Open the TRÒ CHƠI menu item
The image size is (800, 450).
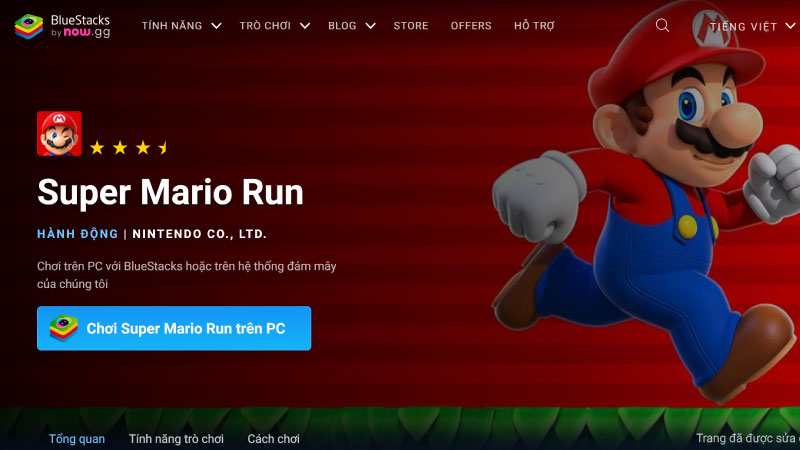[x=265, y=26]
